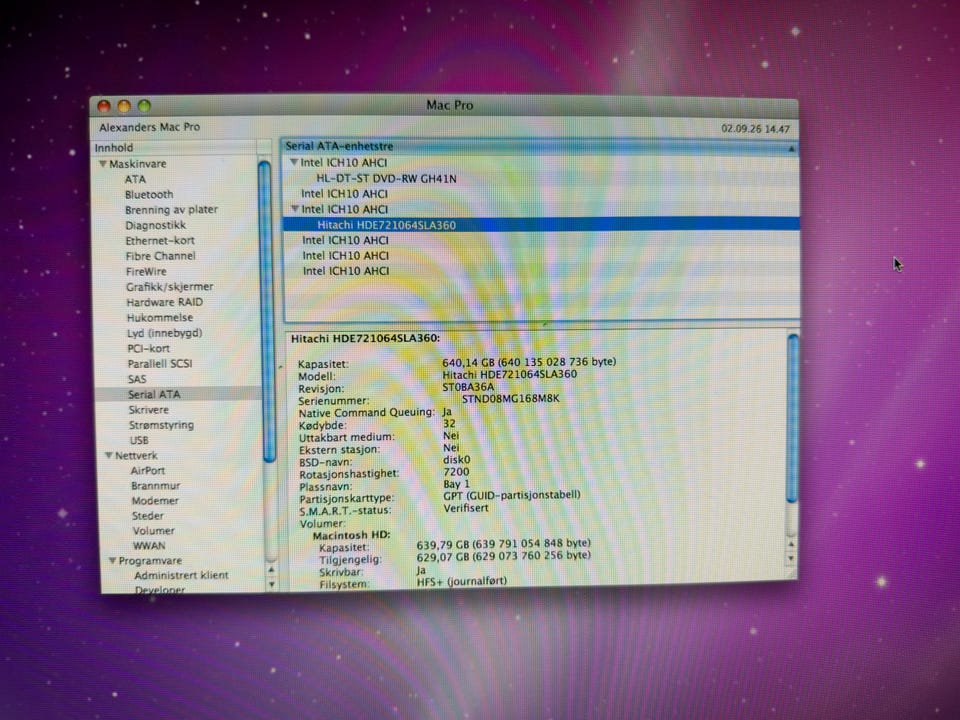Select Ethernet-kort in the sidebar
The image size is (960, 720).
160,241
